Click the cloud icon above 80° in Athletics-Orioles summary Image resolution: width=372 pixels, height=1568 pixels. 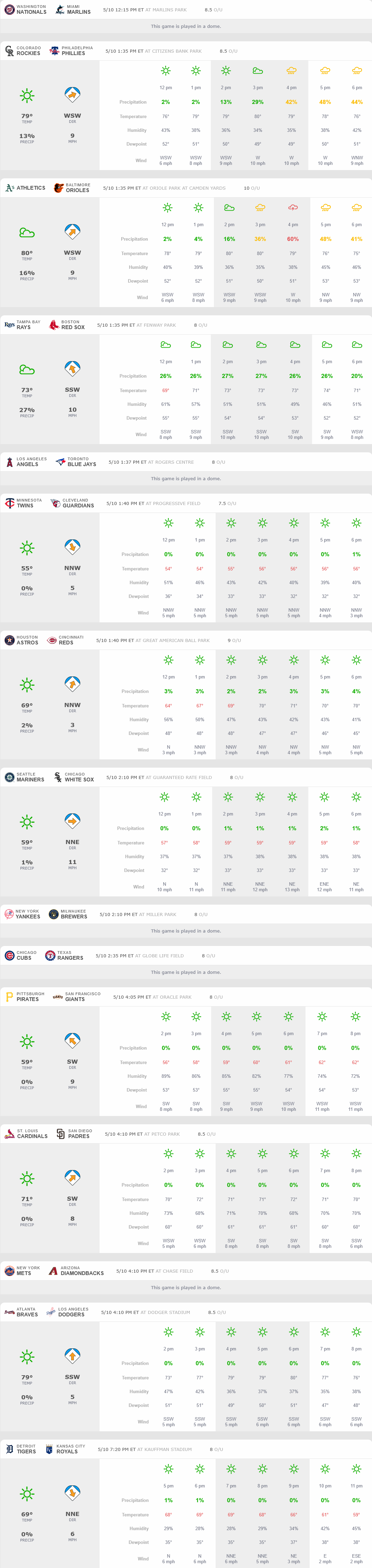(x=27, y=232)
